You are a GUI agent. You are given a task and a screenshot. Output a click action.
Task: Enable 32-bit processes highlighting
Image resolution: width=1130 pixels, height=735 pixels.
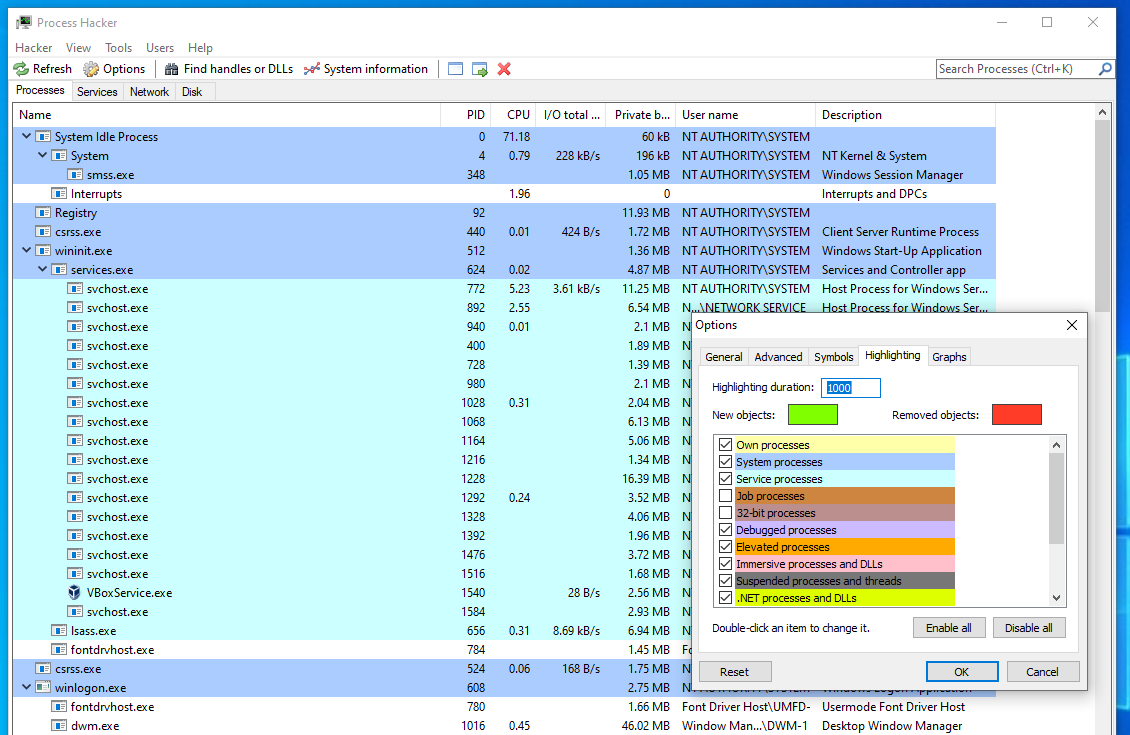[726, 512]
